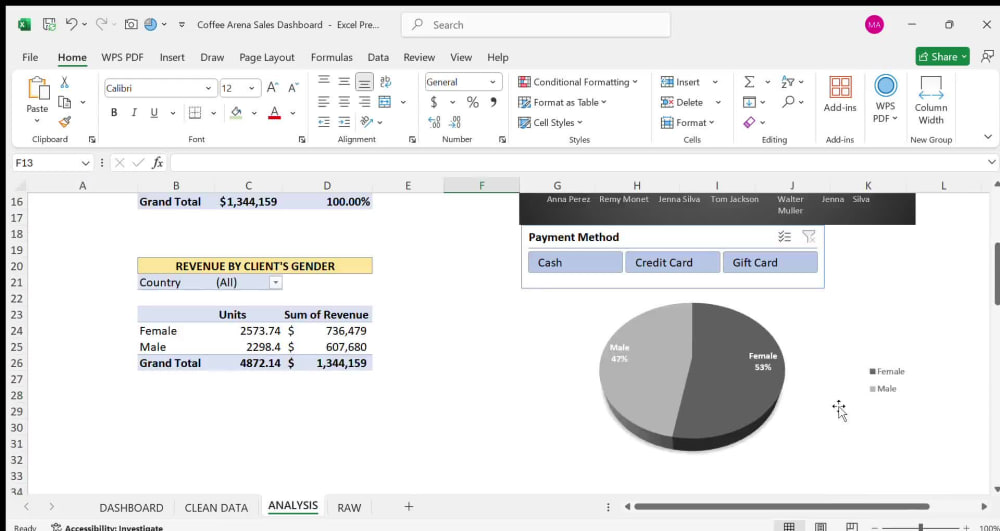This screenshot has width=1000, height=531.
Task: Open RAW sheet tab
Action: (x=349, y=507)
